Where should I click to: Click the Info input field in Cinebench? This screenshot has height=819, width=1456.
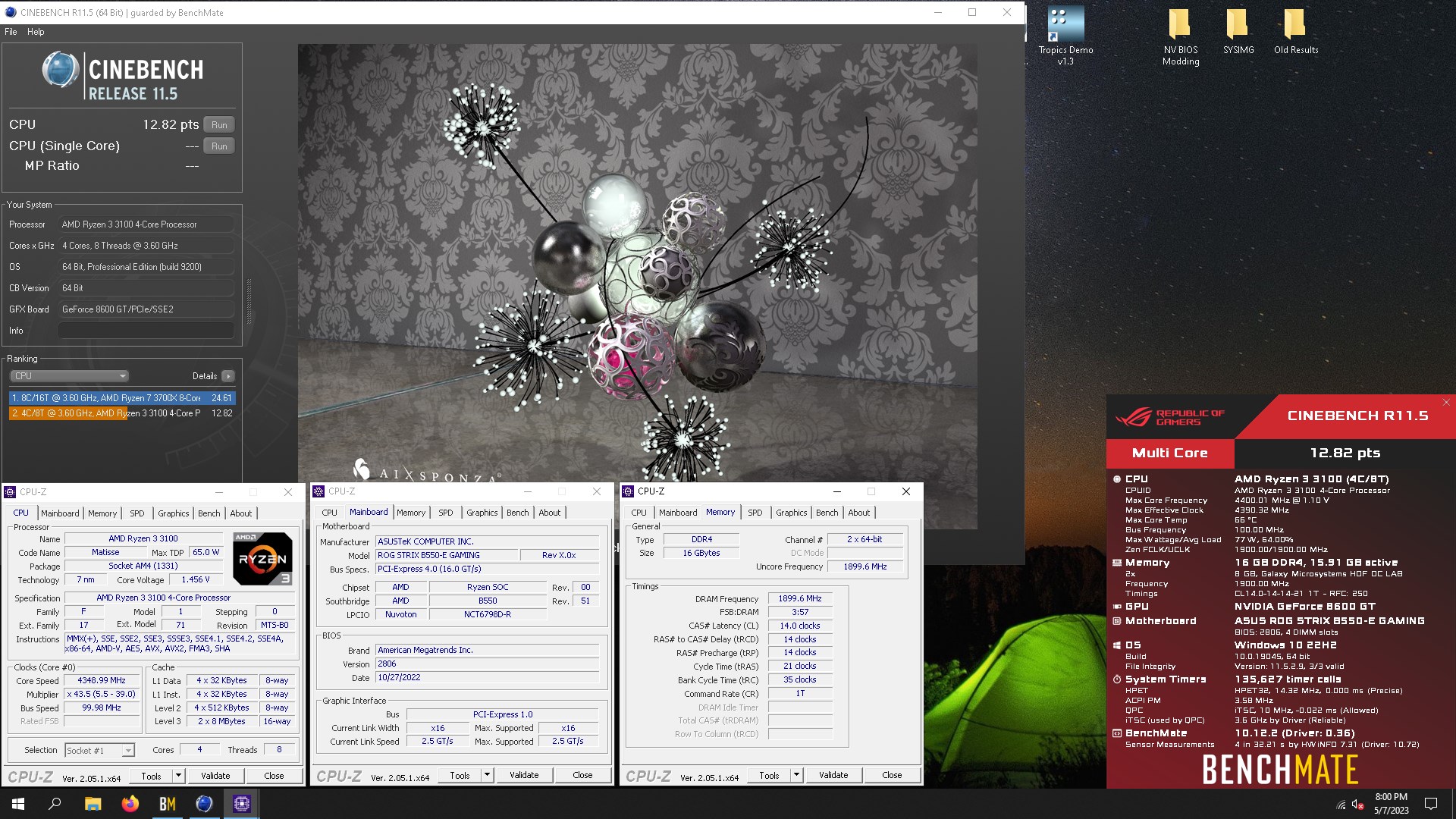(x=146, y=331)
